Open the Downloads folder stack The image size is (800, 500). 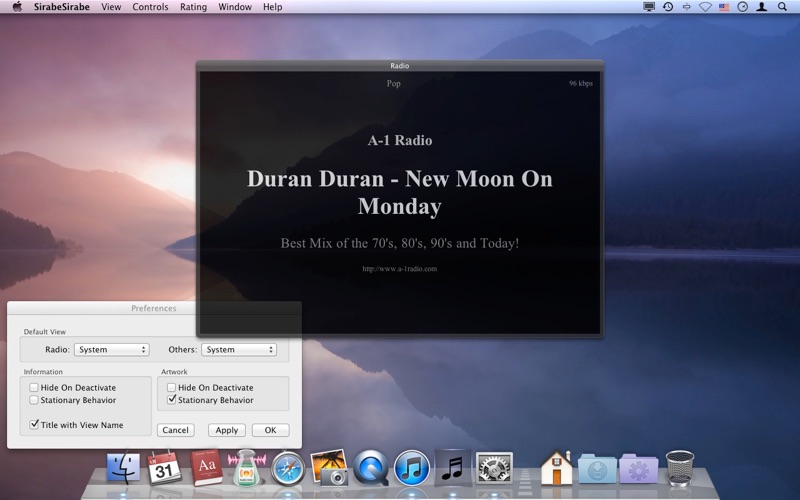pyautogui.click(x=597, y=468)
